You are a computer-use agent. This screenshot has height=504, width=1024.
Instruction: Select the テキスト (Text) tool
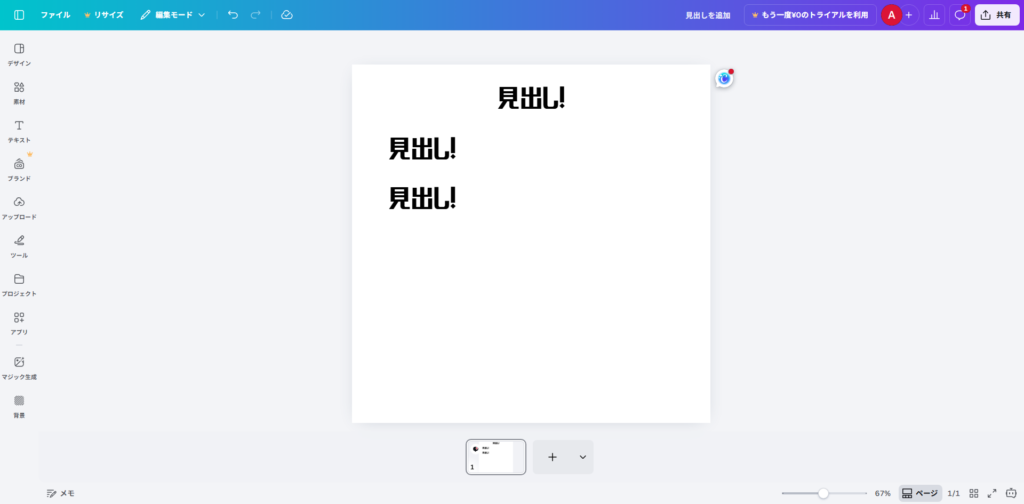click(x=19, y=130)
